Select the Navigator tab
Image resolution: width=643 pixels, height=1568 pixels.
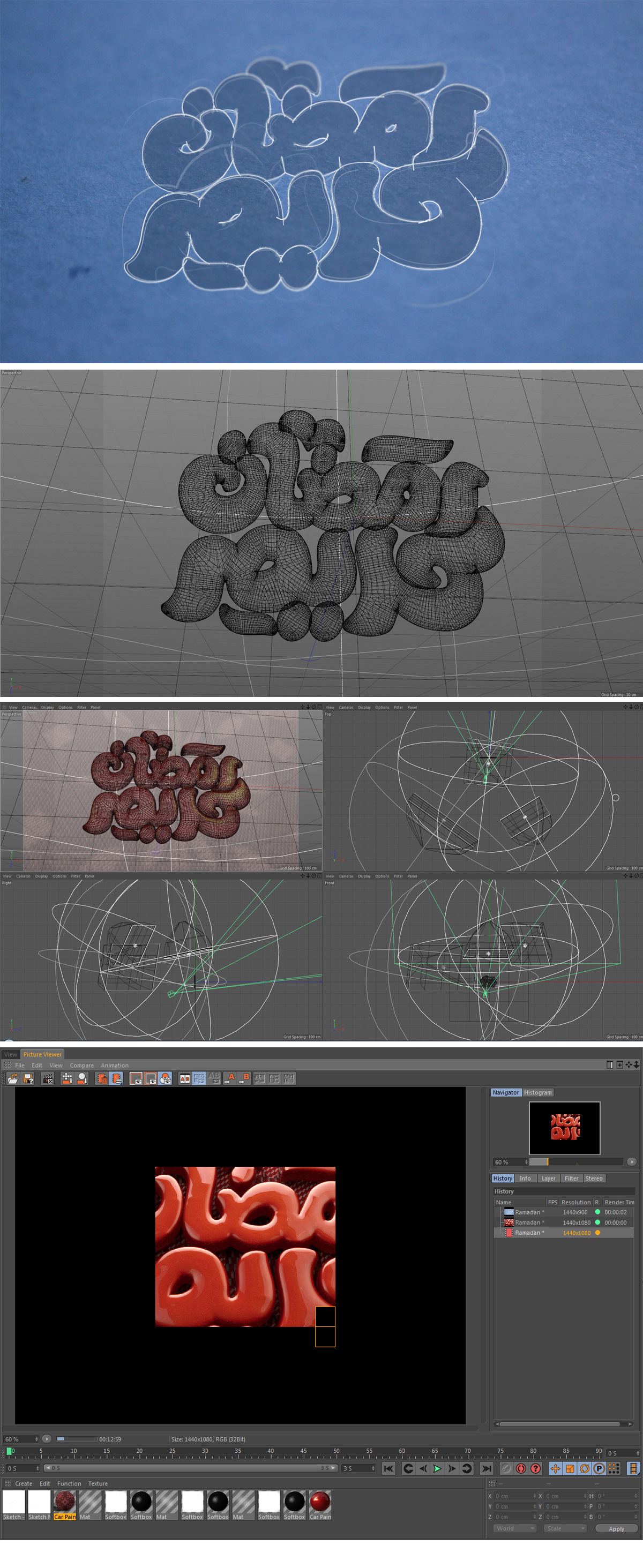pyautogui.click(x=506, y=1093)
